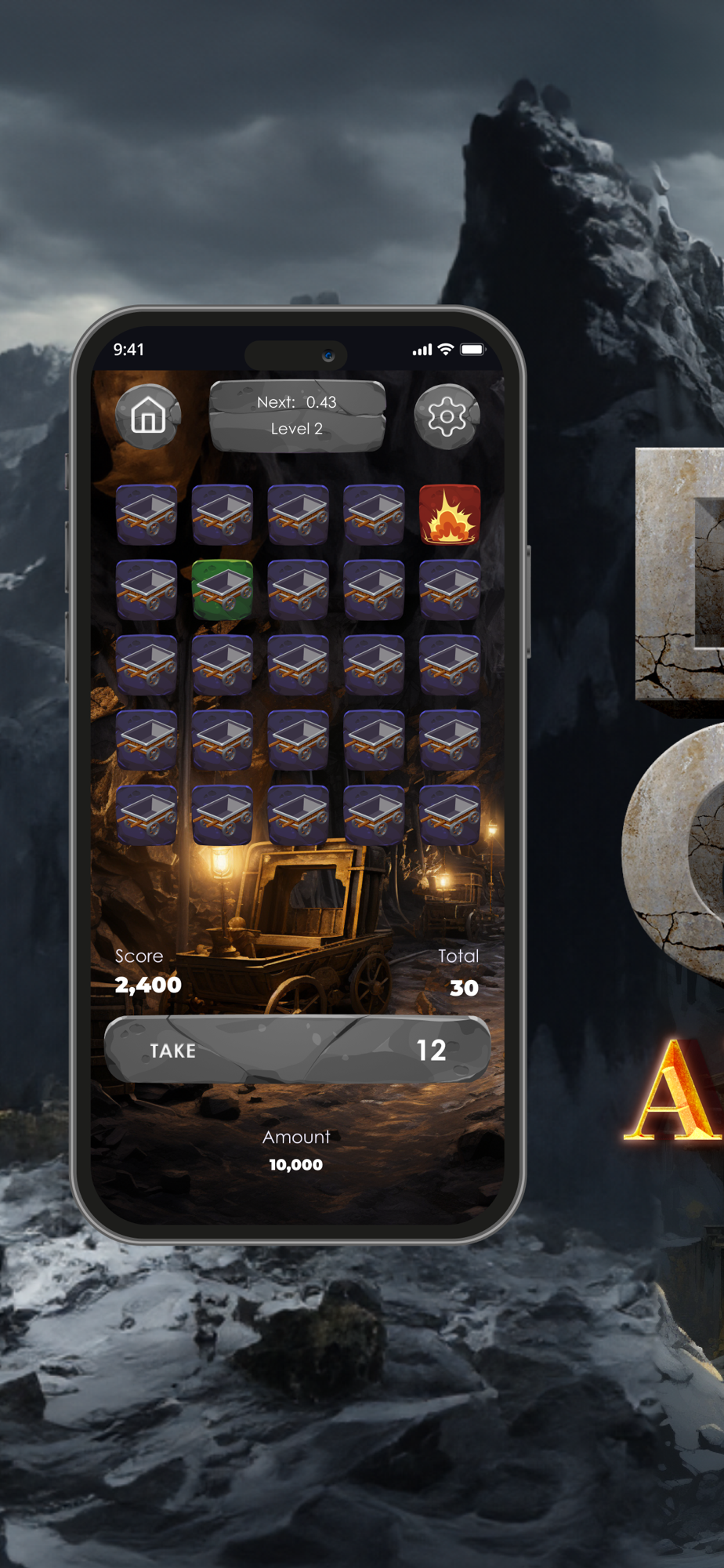Tap the Next 0.43 Level 2 stone panel
The width and height of the screenshot is (724, 1568).
(298, 416)
